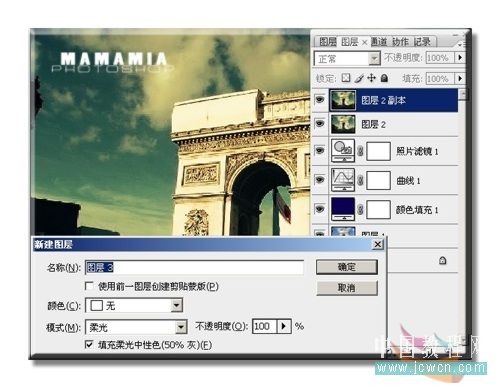
Task: Hide the 图层 2 layer
Action: (320, 124)
